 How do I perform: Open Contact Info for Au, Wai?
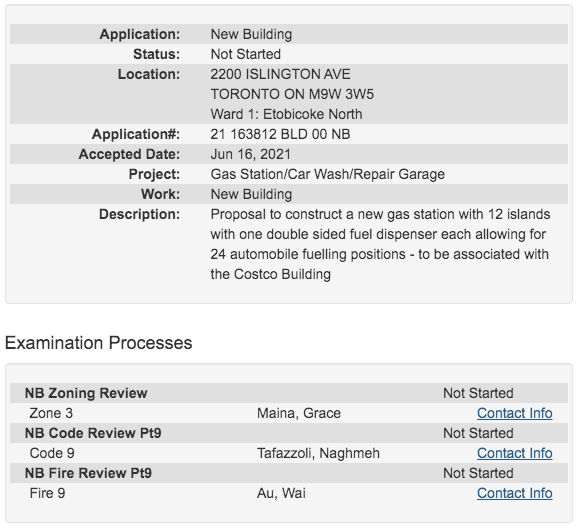click(514, 493)
